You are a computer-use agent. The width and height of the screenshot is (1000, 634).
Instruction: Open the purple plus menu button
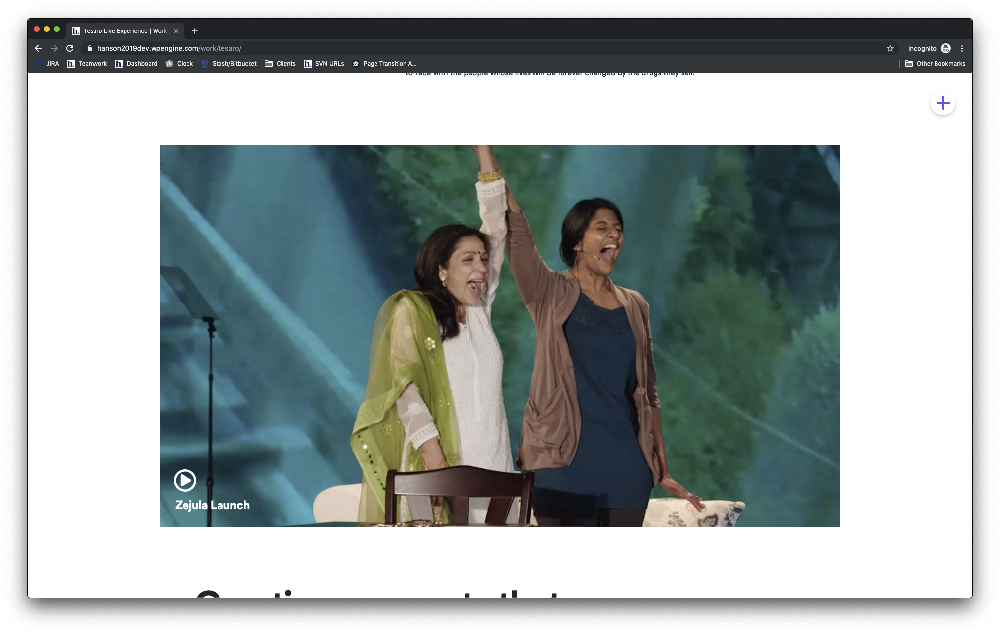tap(943, 103)
